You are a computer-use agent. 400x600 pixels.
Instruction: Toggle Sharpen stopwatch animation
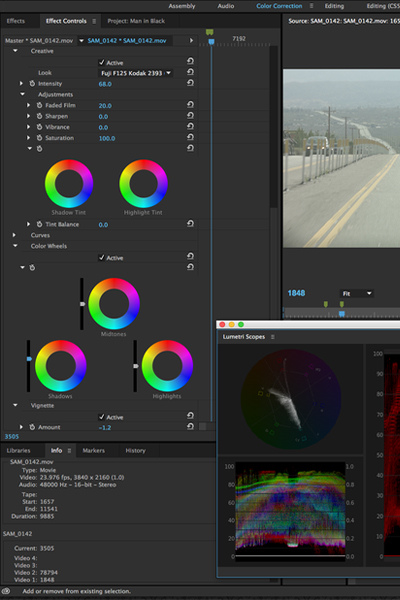[x=39, y=116]
